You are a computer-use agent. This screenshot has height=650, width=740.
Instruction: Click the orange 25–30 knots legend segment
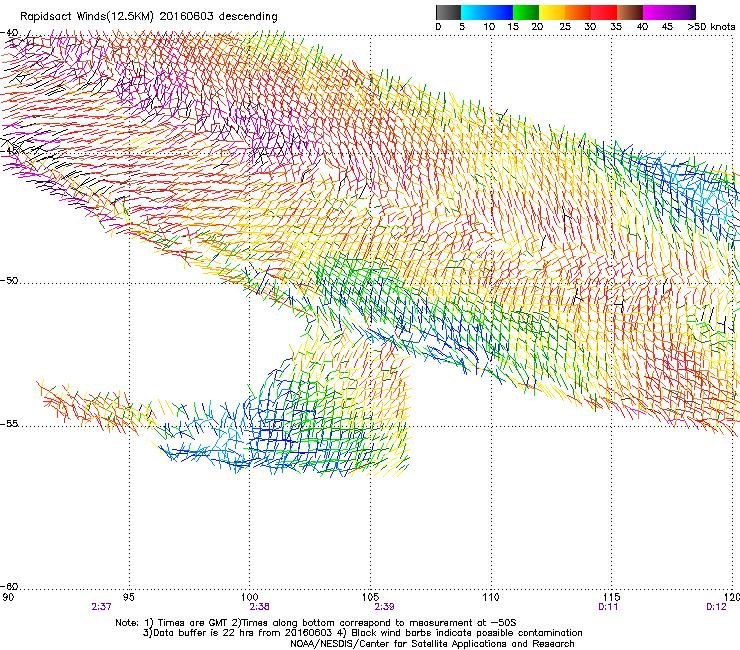coord(578,12)
